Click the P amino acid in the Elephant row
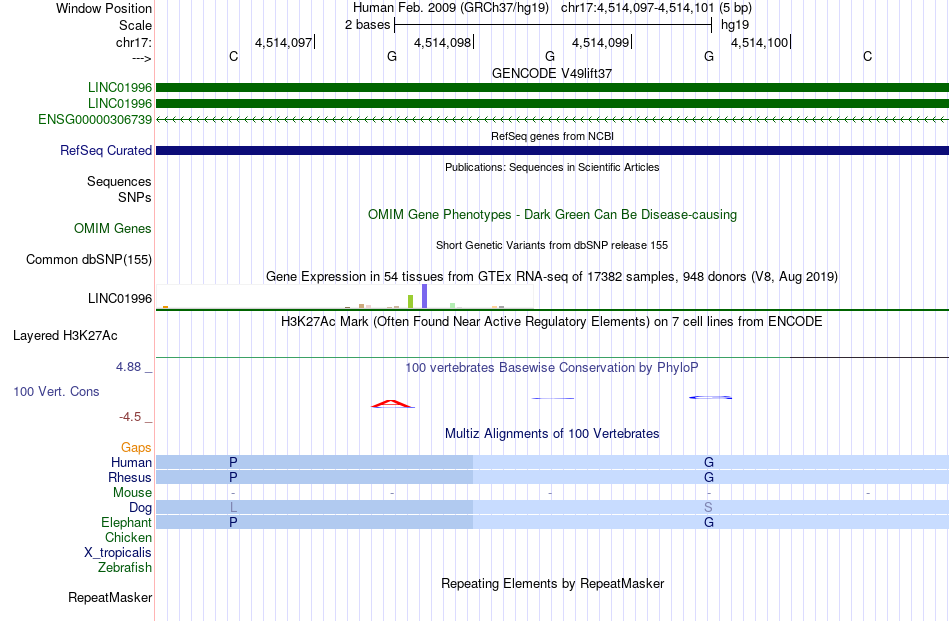This screenshot has width=950, height=621. click(x=233, y=522)
